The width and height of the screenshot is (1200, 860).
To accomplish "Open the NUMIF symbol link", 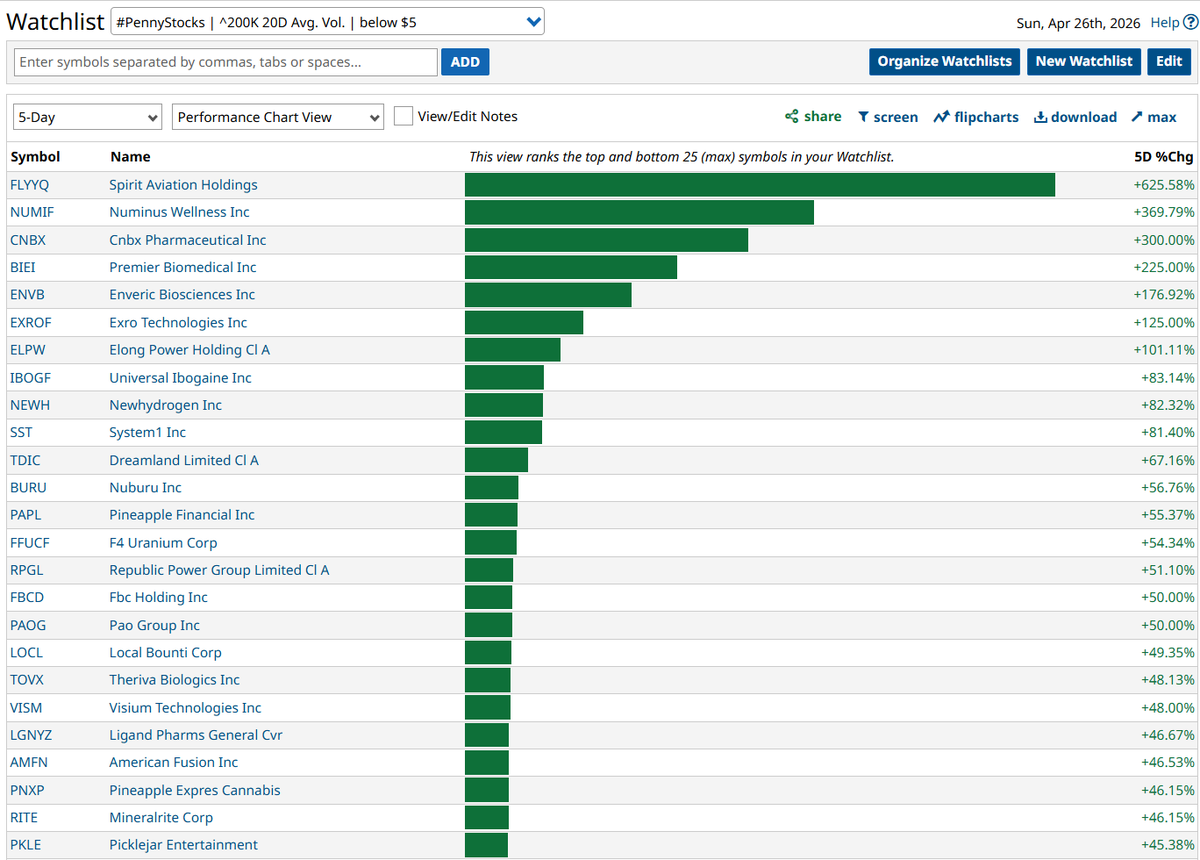I will click(x=32, y=212).
